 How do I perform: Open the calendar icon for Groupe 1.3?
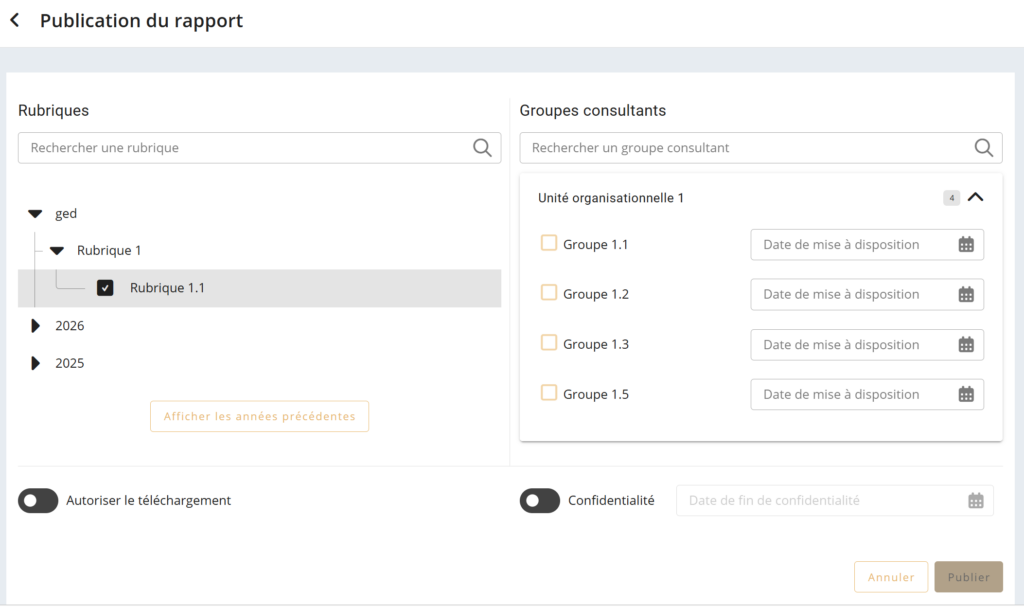click(966, 345)
